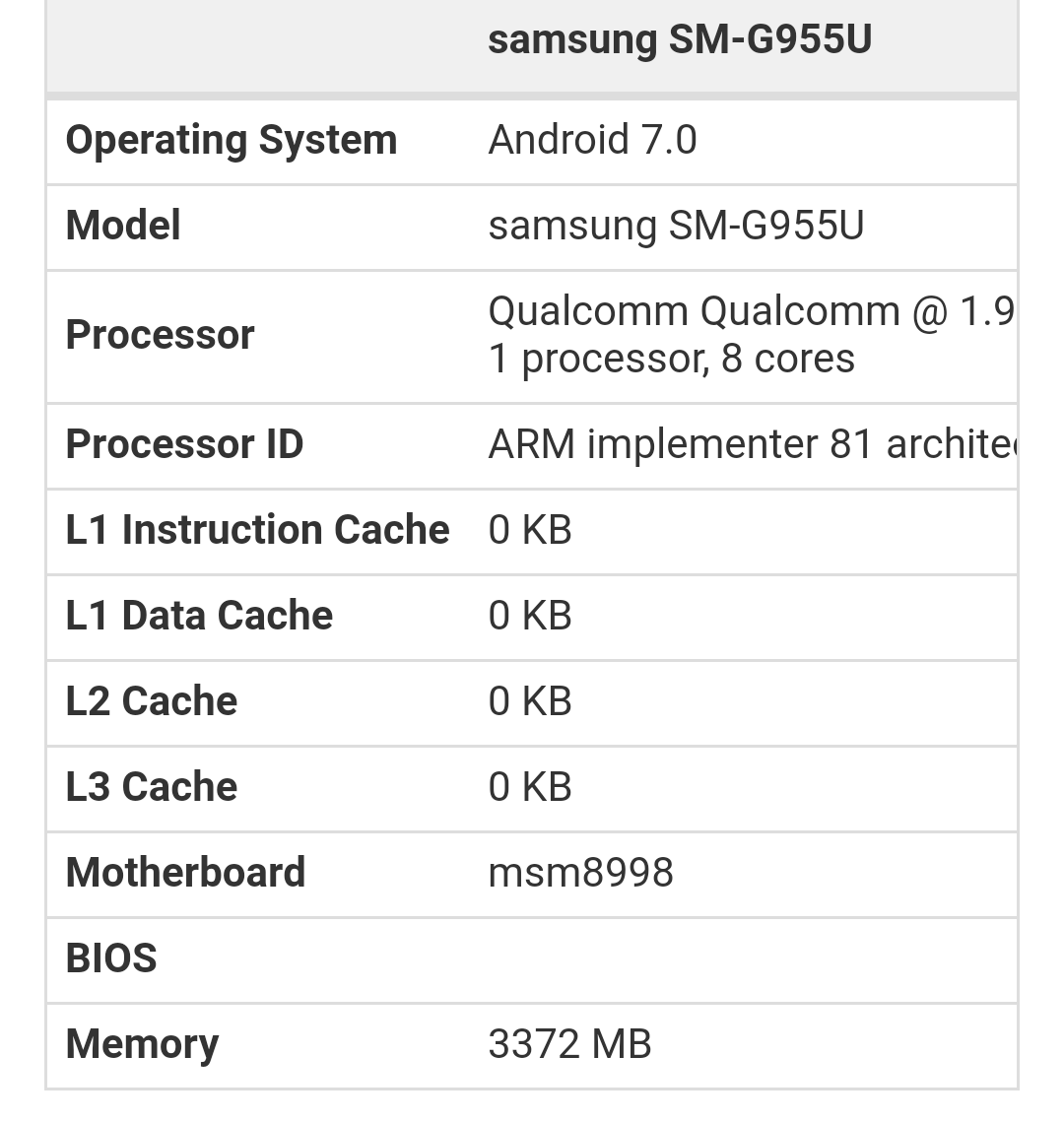Click the L2 Cache label

point(151,701)
